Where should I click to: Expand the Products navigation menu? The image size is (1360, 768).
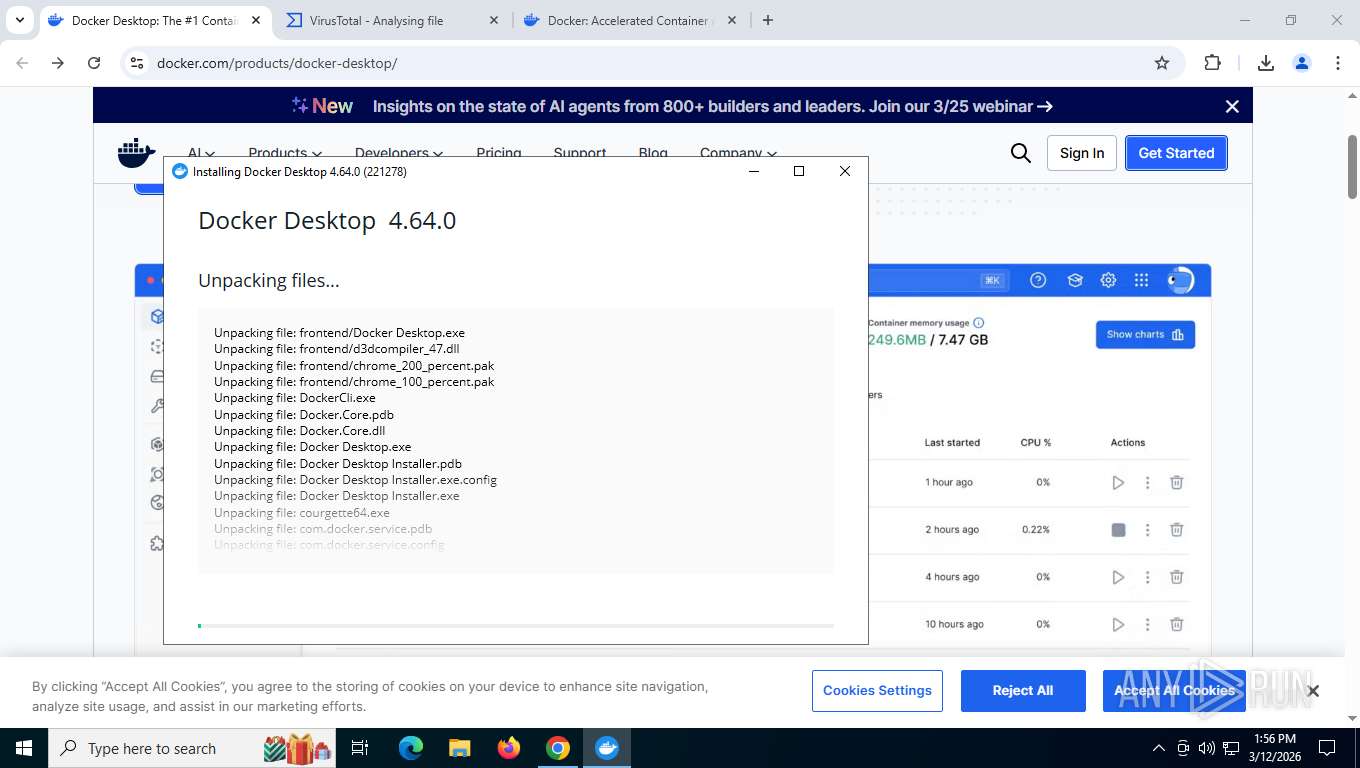pos(285,153)
